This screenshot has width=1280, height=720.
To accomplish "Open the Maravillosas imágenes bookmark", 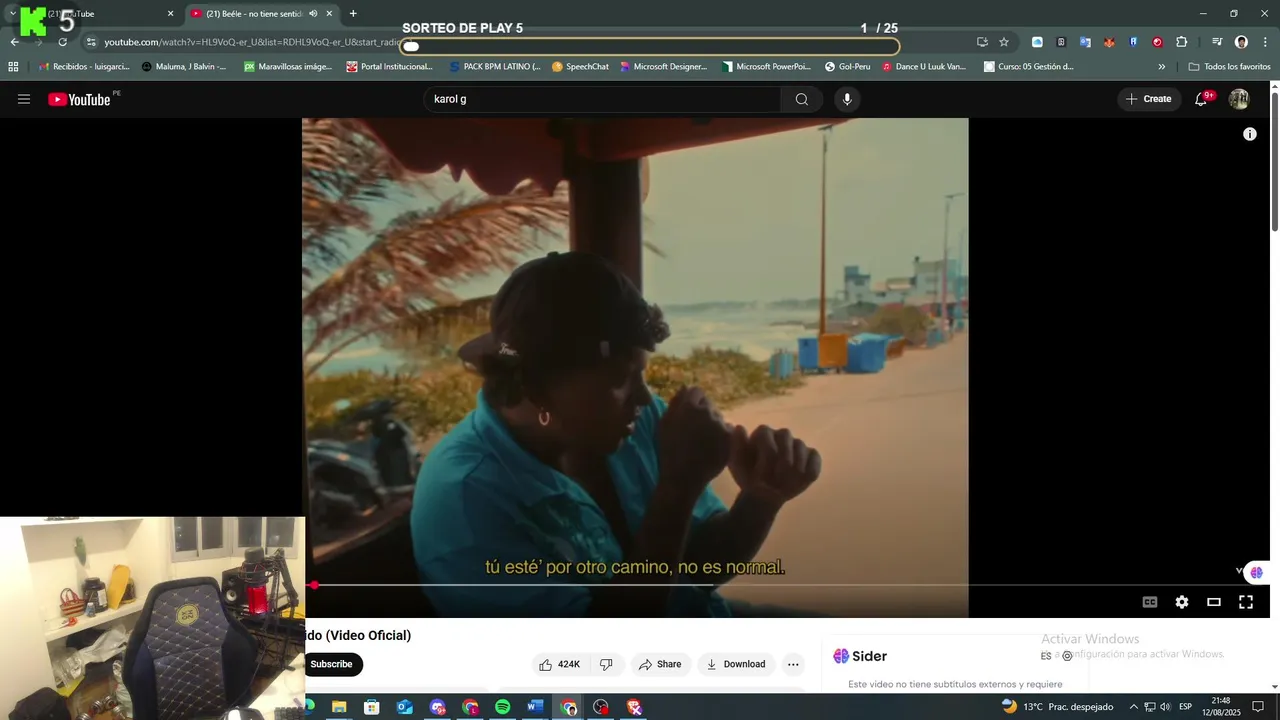I will 288,67.
